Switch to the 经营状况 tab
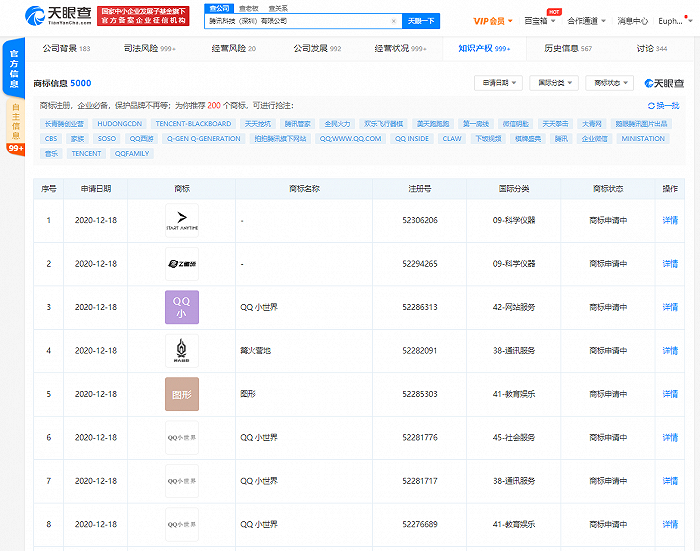 [400, 48]
